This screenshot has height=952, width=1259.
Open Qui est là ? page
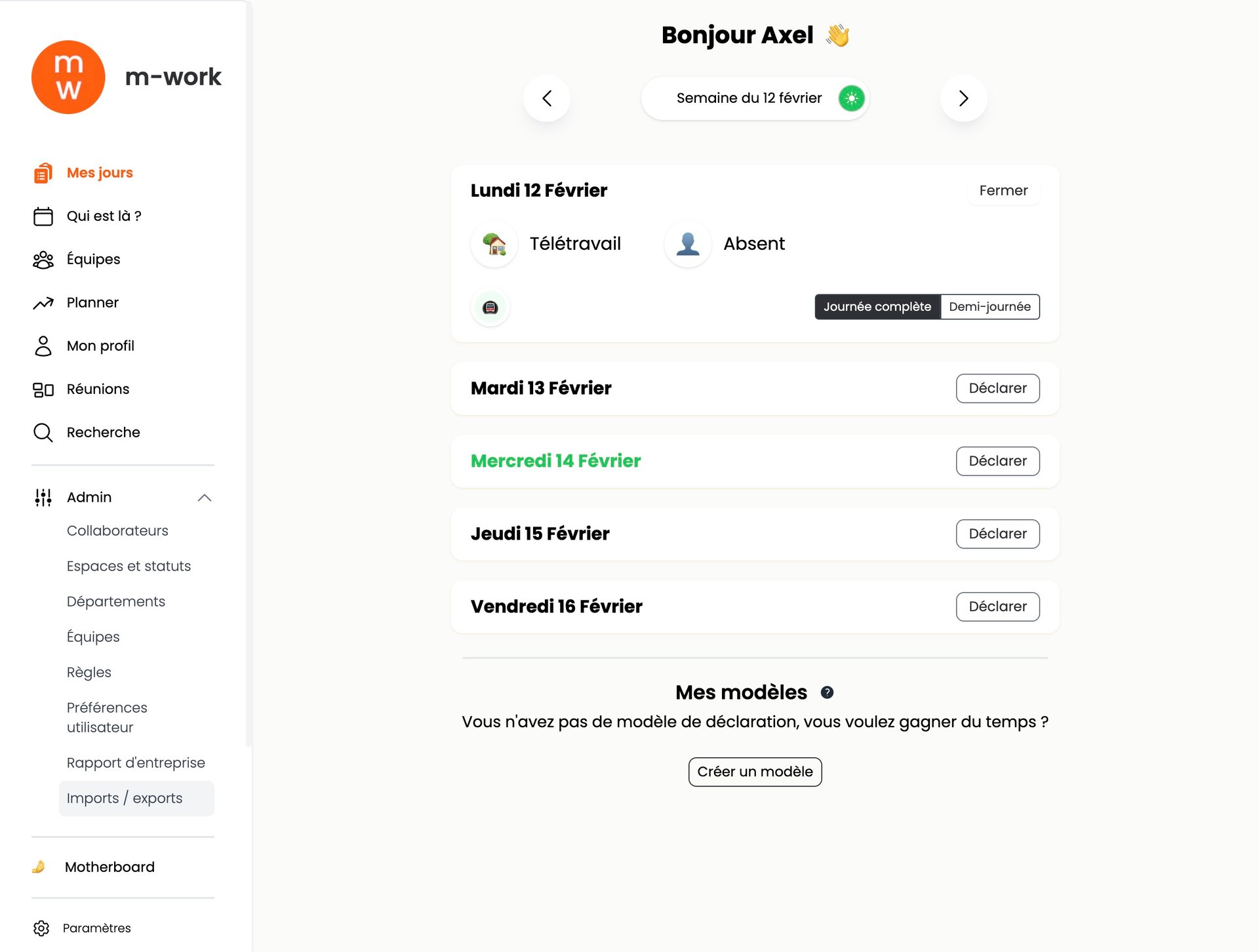[104, 216]
